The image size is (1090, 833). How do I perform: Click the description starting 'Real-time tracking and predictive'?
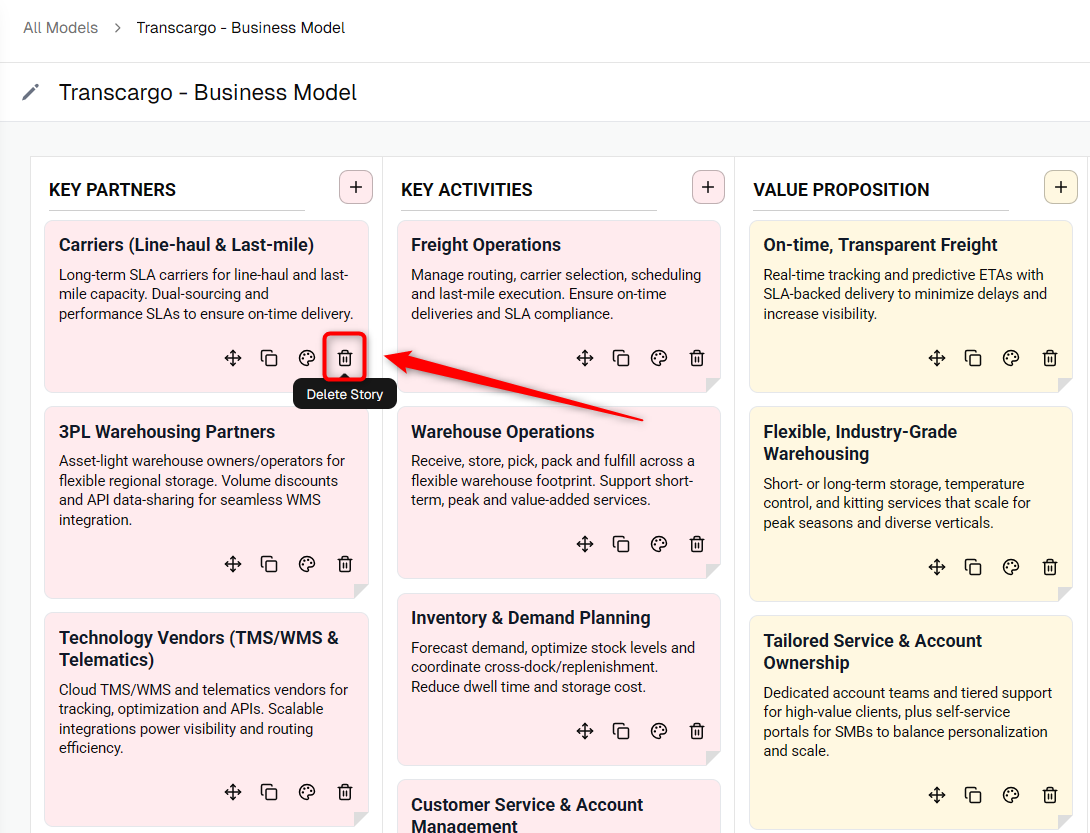tap(905, 294)
